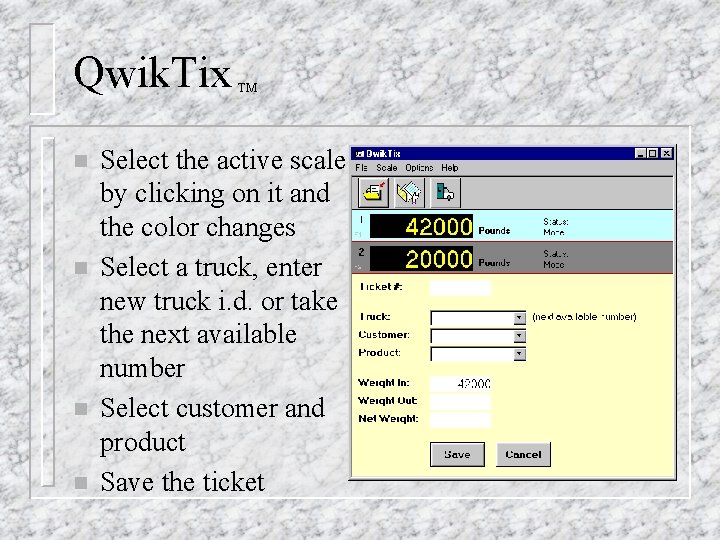The height and width of the screenshot is (540, 720).
Task: Open the Options menu
Action: [419, 168]
